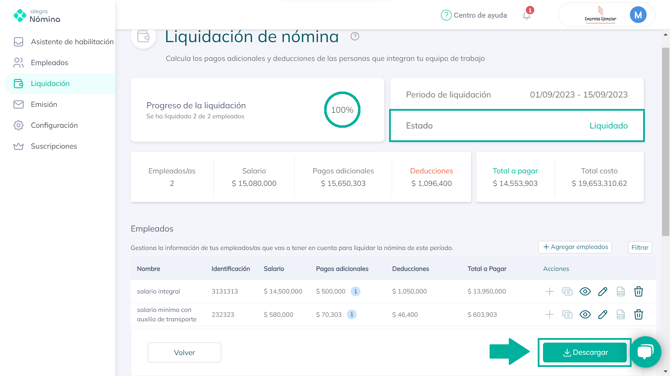Open the company logo menu
This screenshot has height=376, width=670.
tap(600, 15)
